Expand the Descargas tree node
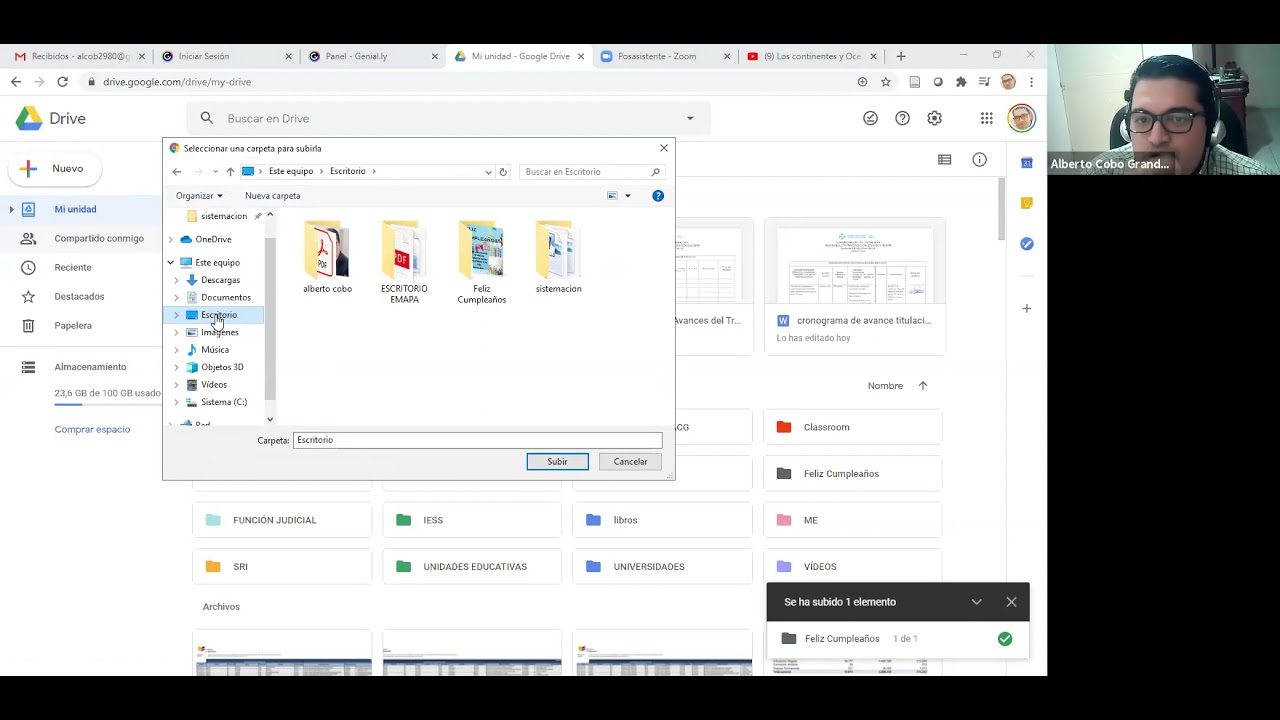This screenshot has height=720, width=1280. pos(177,280)
